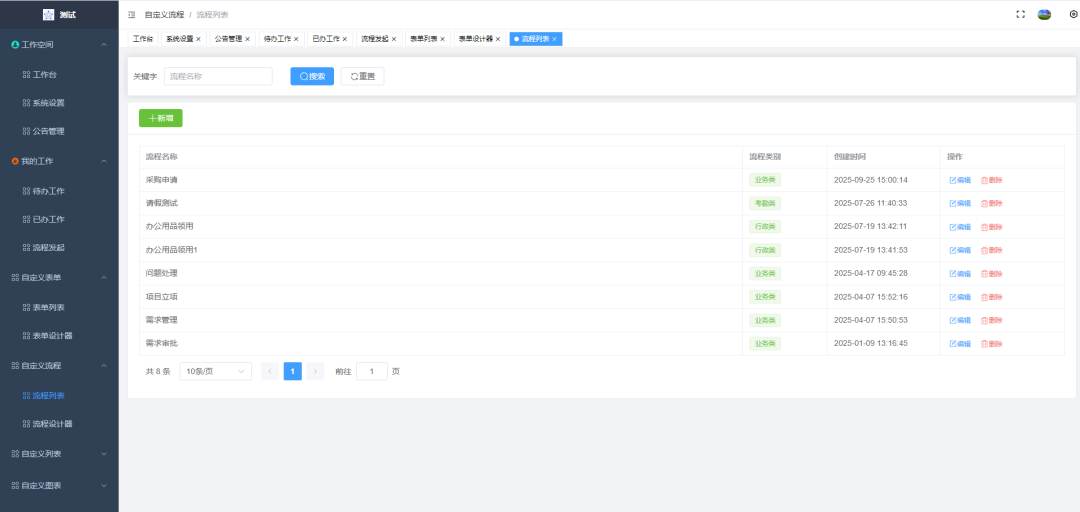Screen dimensions: 1080x512
Task: Close the 系统设置 tab
Action: point(198,39)
